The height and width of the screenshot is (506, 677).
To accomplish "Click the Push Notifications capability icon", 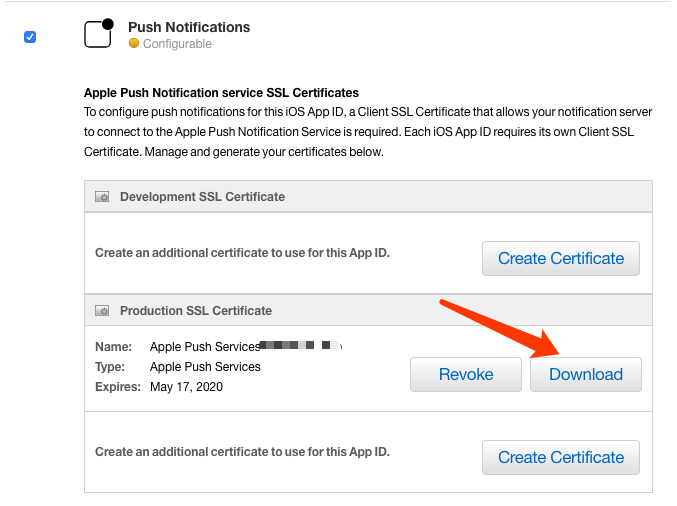I will click(99, 33).
